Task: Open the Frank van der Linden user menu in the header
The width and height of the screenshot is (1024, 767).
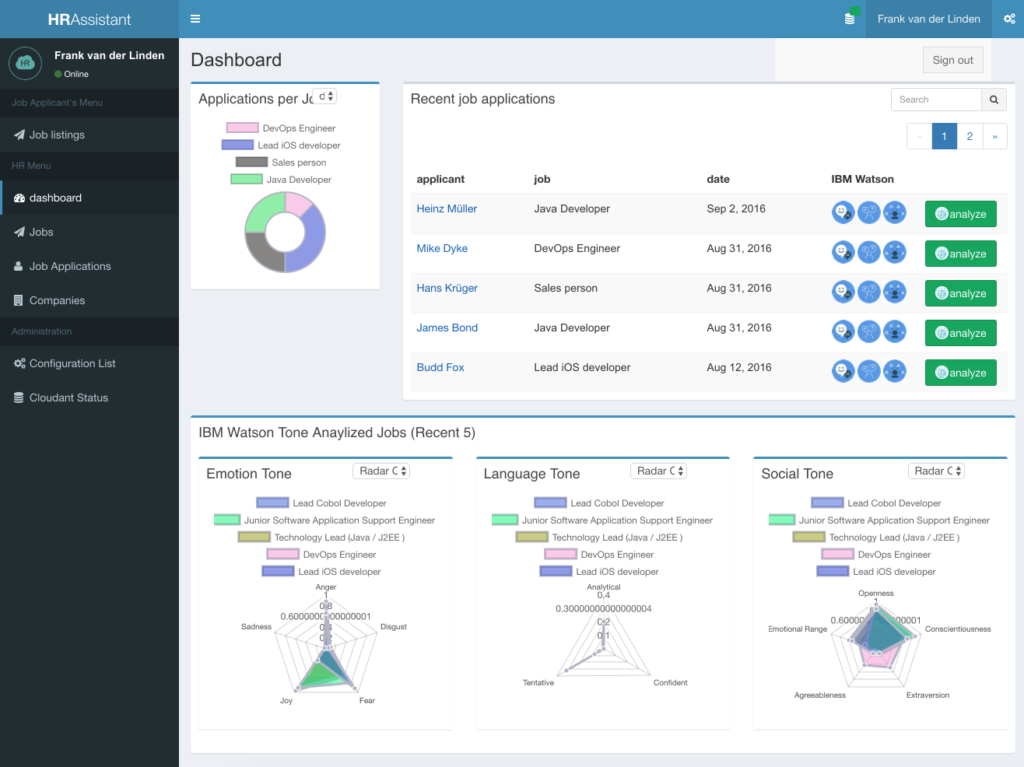Action: (x=928, y=19)
